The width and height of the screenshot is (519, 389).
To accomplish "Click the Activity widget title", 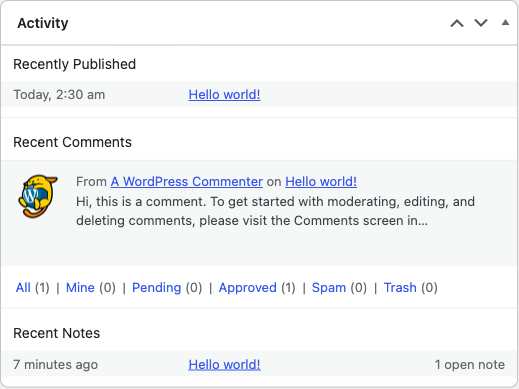I will [x=43, y=23].
